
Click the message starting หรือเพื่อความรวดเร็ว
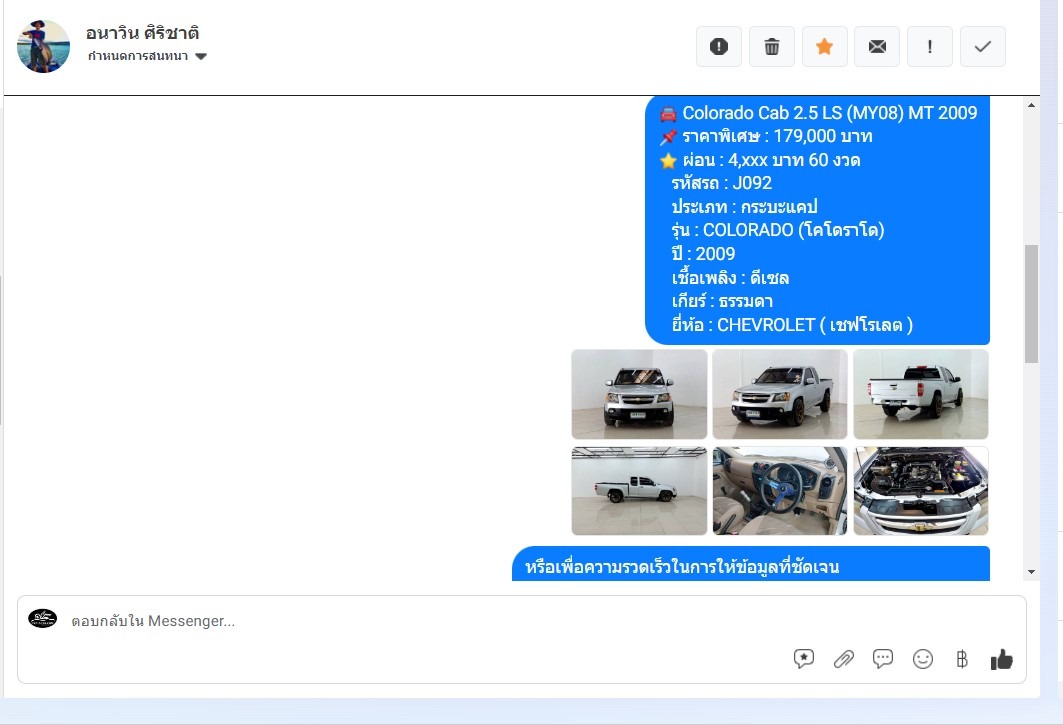(750, 564)
